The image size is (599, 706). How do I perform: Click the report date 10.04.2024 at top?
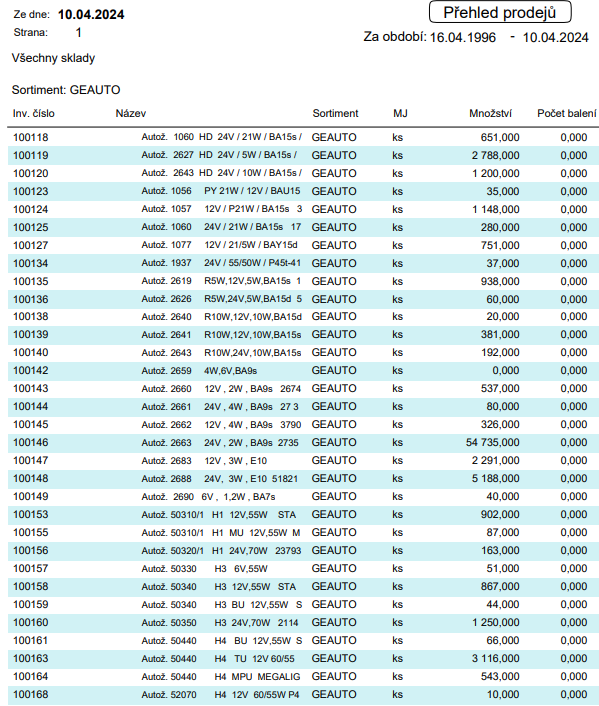point(91,14)
